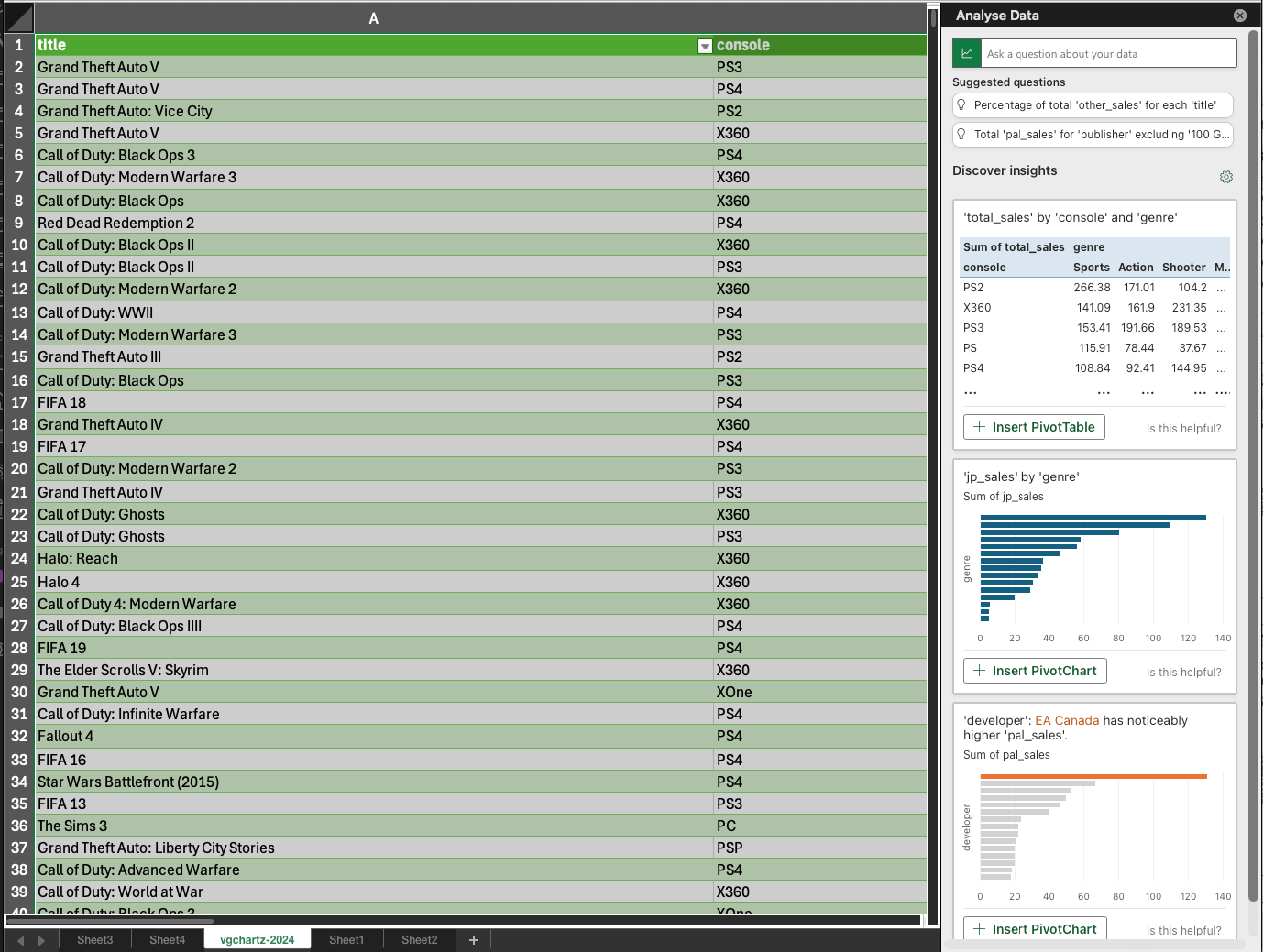Open the Sheet2 tab
Viewport: 1263px width, 952px height.
coord(420,940)
